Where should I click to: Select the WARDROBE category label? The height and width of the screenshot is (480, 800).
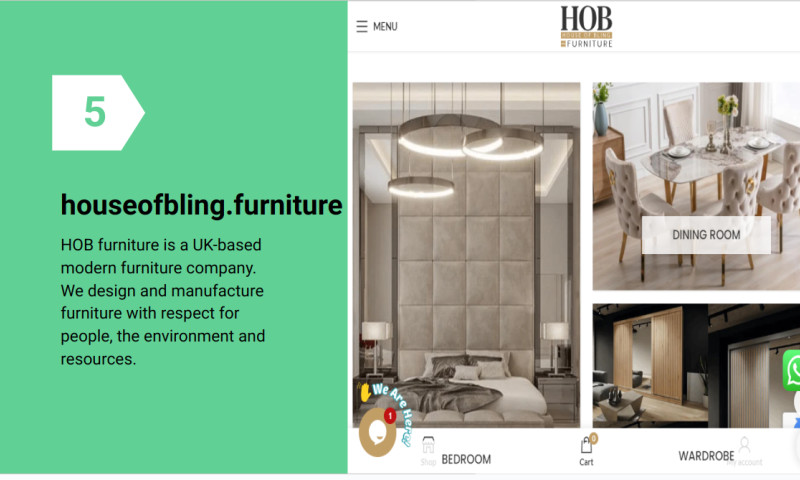click(x=706, y=456)
